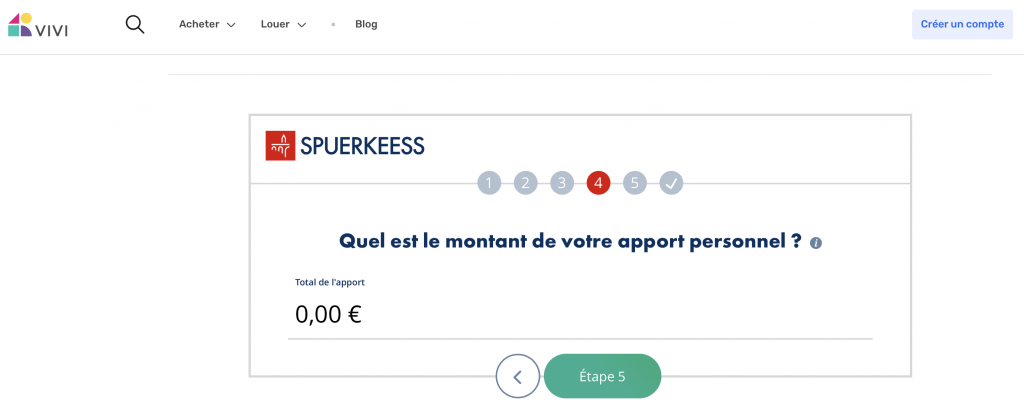This screenshot has width=1024, height=408.
Task: Click the chevron next to Acheter
Action: pyautogui.click(x=231, y=25)
